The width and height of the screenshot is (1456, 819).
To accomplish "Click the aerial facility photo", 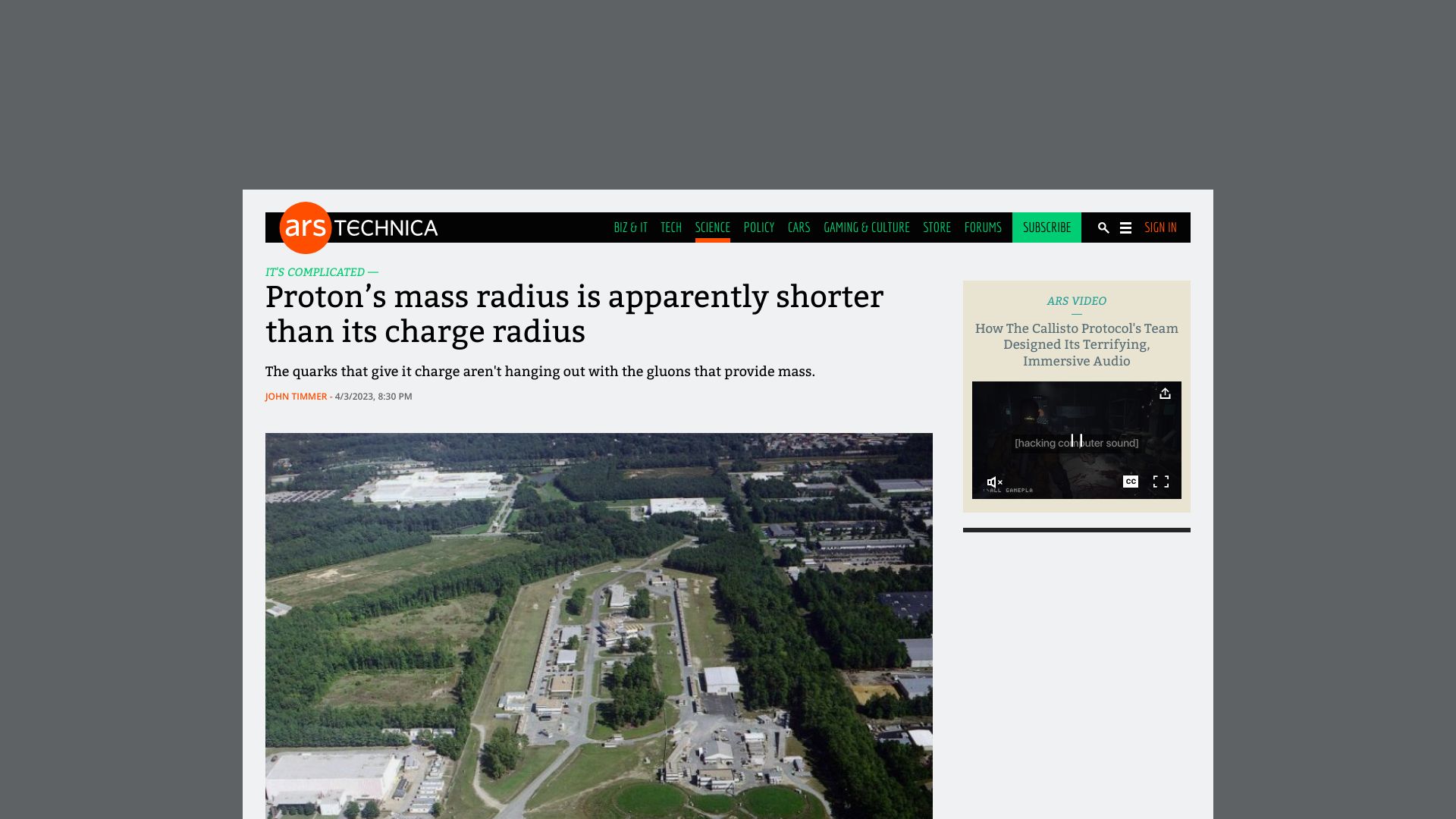I will point(598,626).
